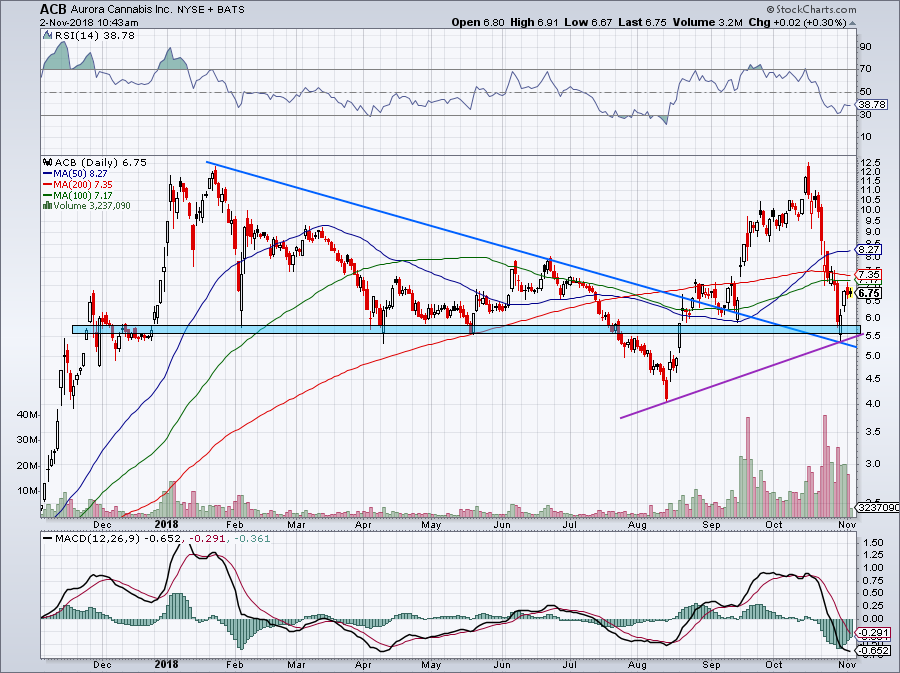Click the Last 6.75 value in header
The image size is (900, 673).
(x=642, y=22)
